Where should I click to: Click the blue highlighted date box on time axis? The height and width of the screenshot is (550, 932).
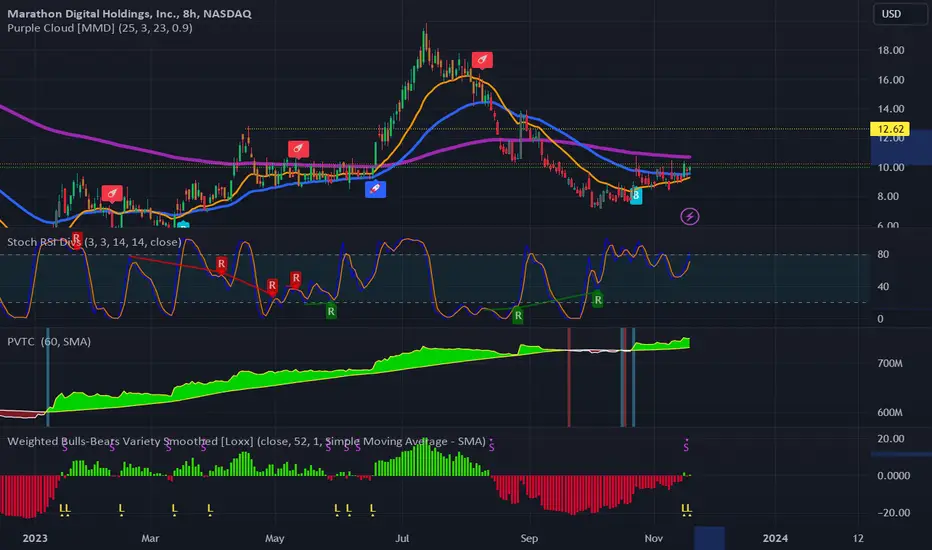[709, 538]
